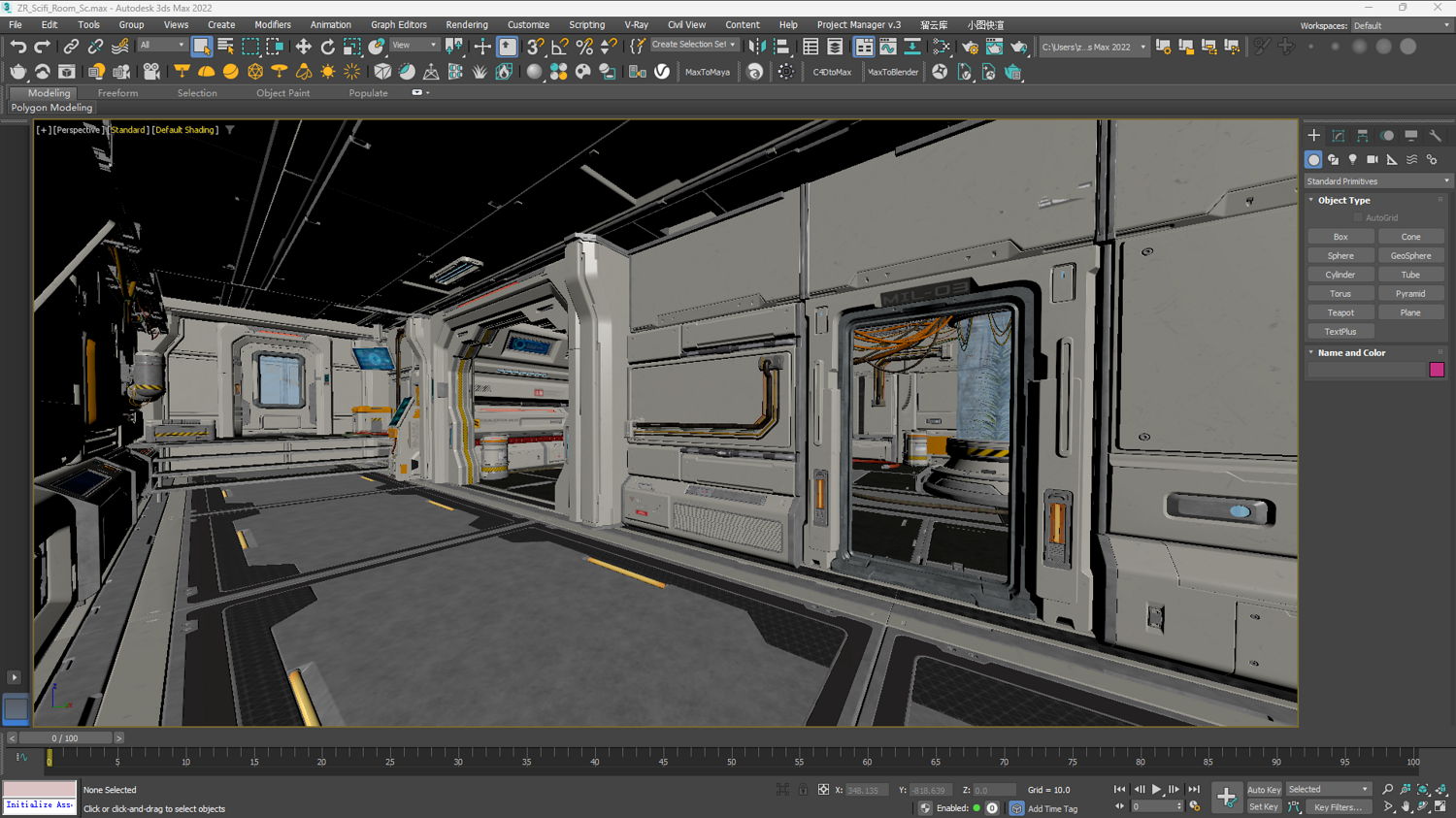Switch to the Freeform ribbon tab
Screen dimensions: 1456x818
117,93
